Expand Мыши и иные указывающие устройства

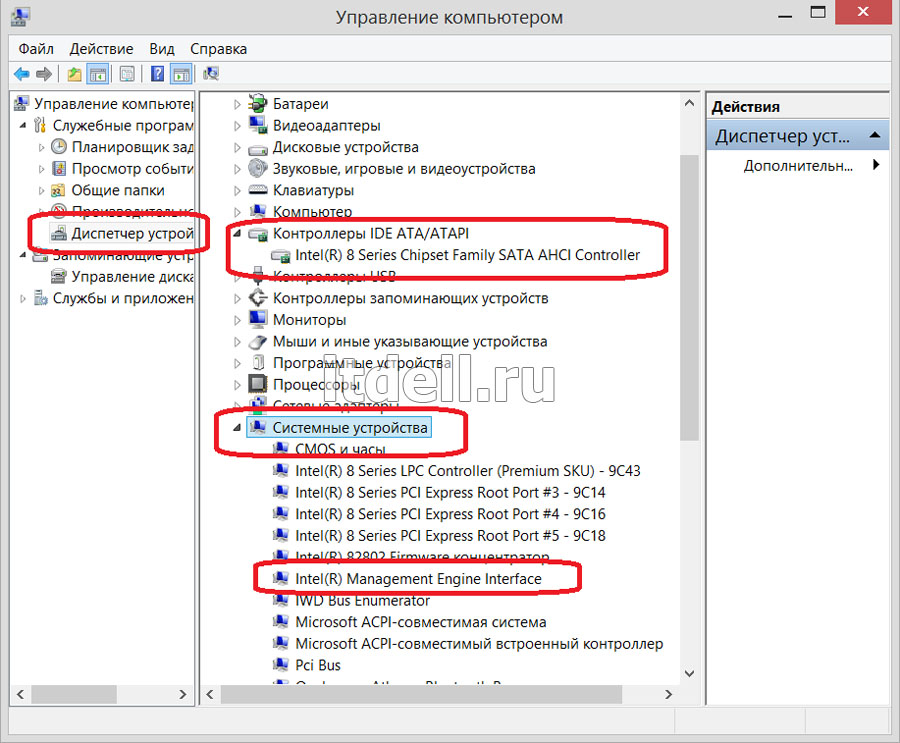[x=237, y=342]
